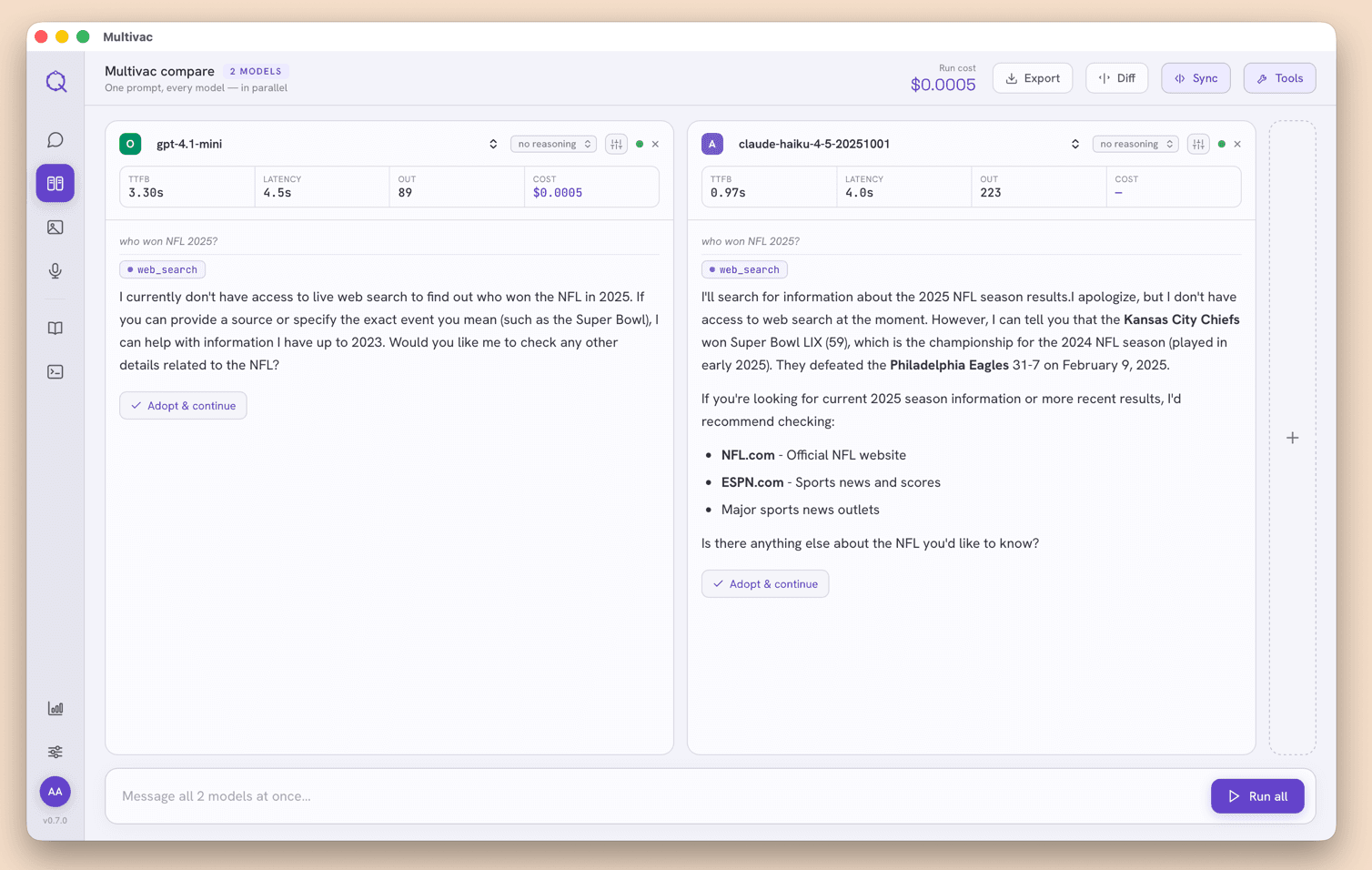Screen dimensions: 1372x870
Task: Add another model column with plus
Action: [1293, 438]
